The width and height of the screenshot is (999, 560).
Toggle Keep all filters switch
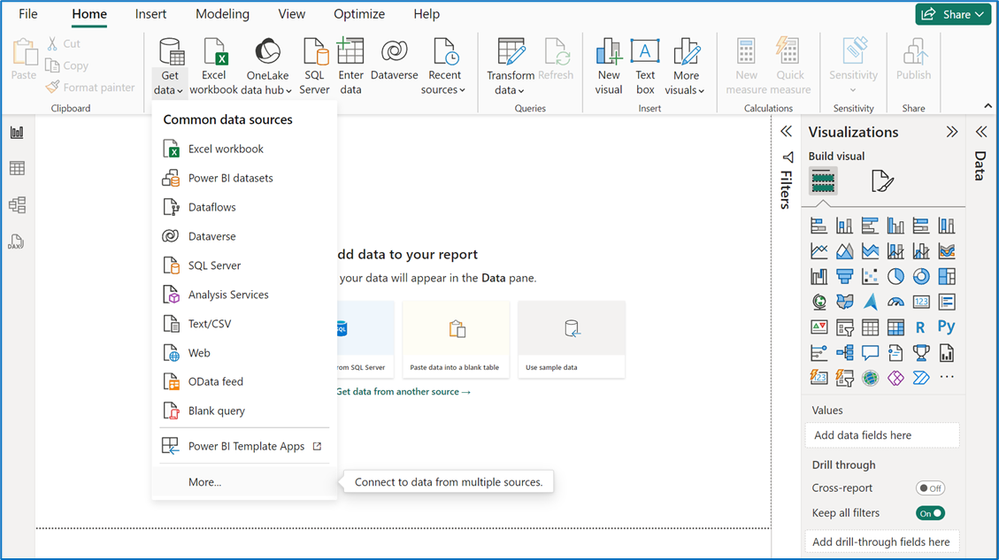coord(930,513)
